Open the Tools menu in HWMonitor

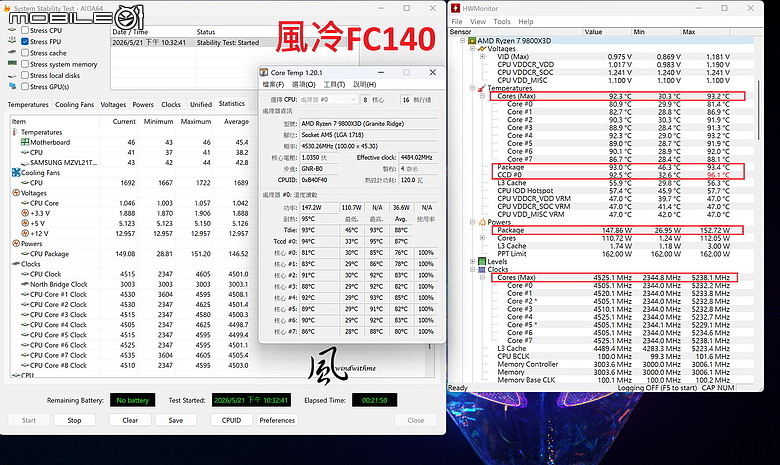pos(501,21)
